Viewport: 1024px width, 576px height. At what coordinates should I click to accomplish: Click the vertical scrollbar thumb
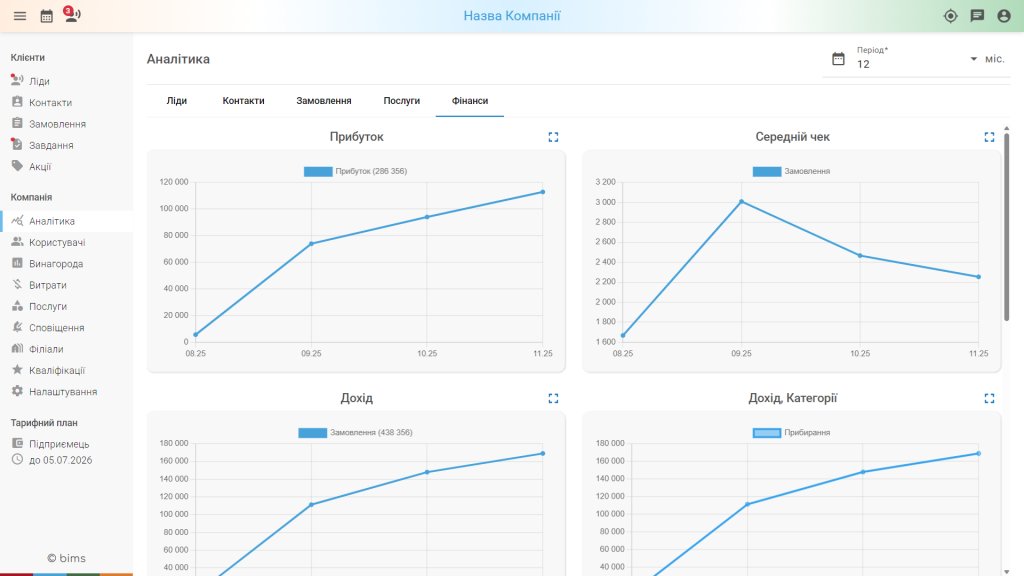coord(1006,227)
